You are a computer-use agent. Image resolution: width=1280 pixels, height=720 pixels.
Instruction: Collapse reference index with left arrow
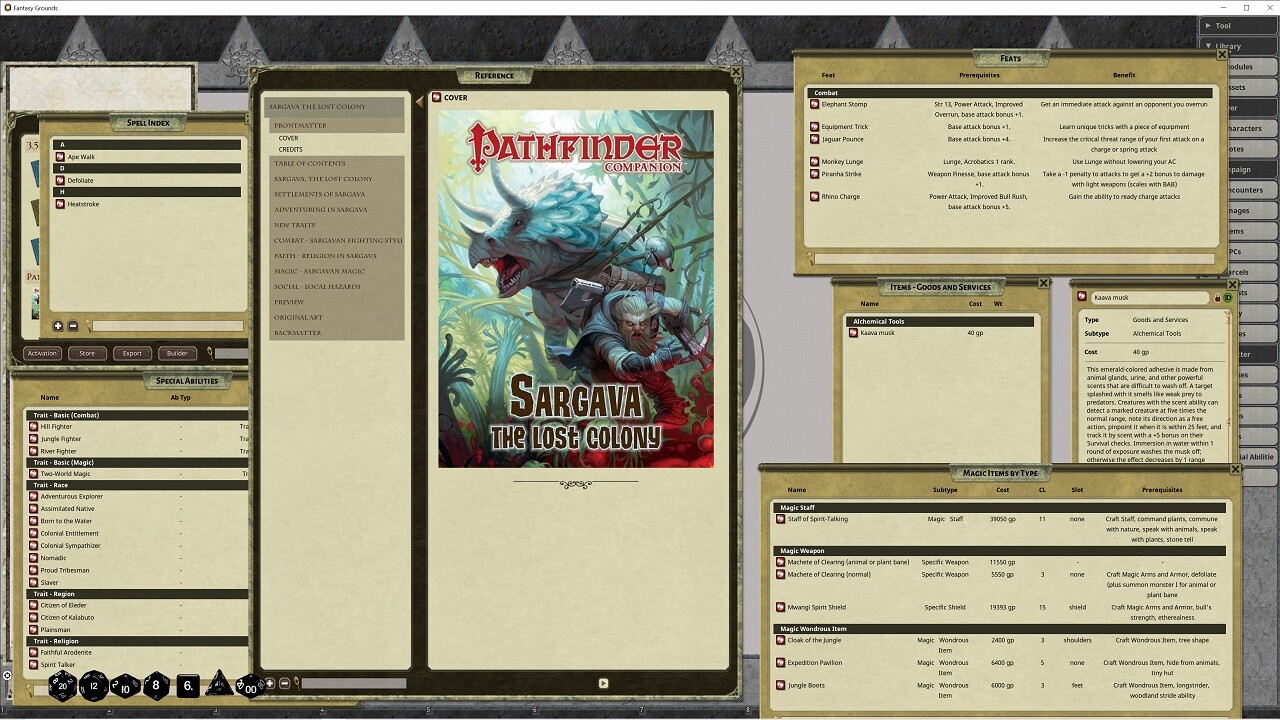pyautogui.click(x=419, y=101)
